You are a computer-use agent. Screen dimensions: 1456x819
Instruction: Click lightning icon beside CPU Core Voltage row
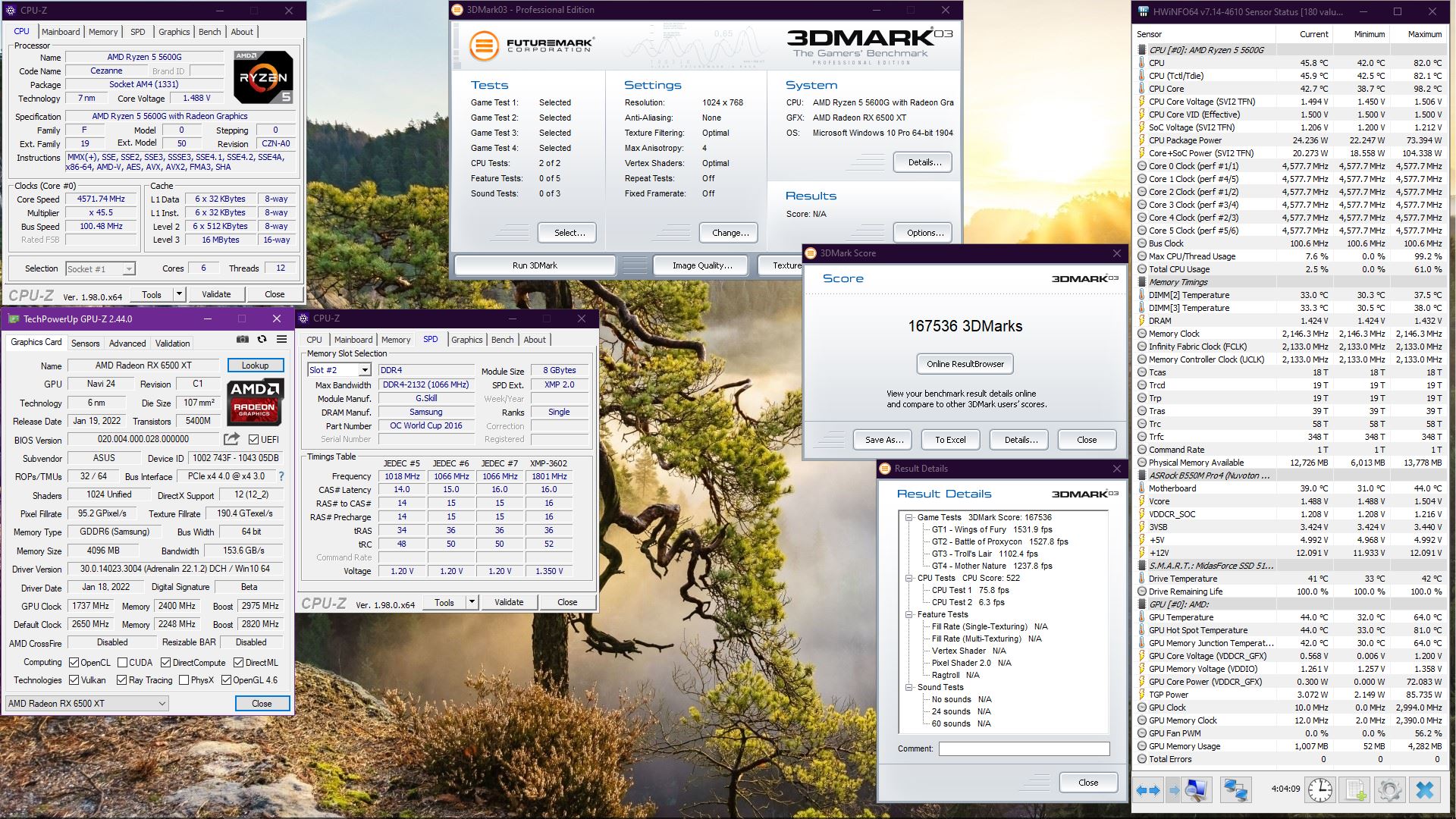pos(1142,102)
